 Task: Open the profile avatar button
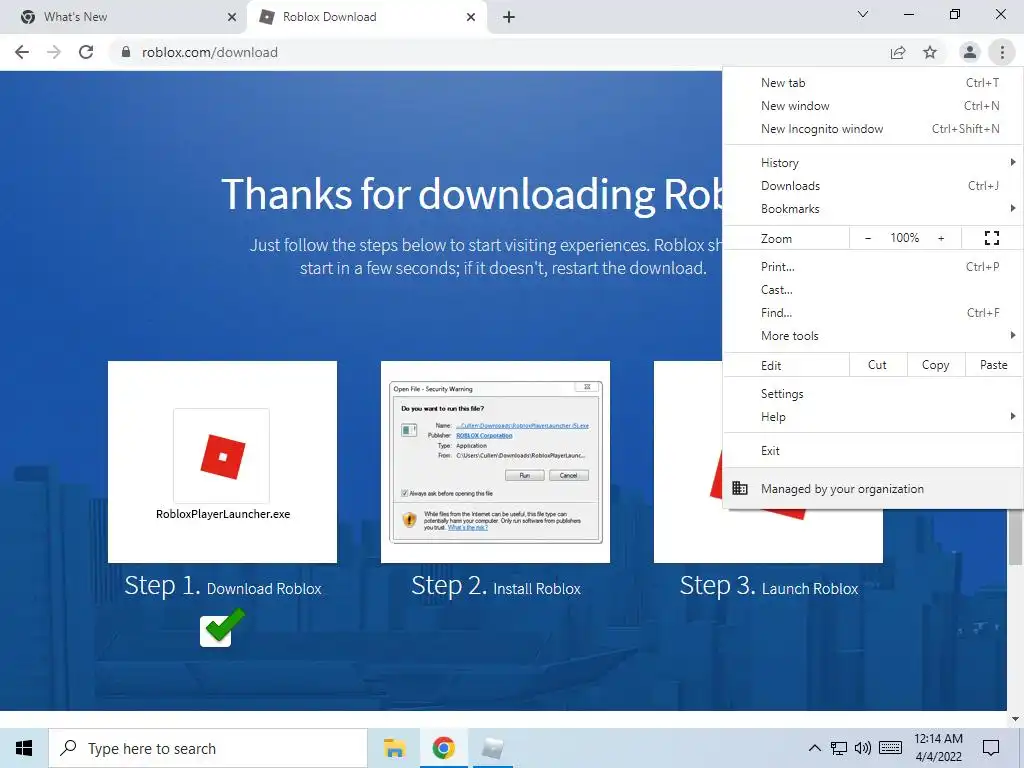pos(970,52)
